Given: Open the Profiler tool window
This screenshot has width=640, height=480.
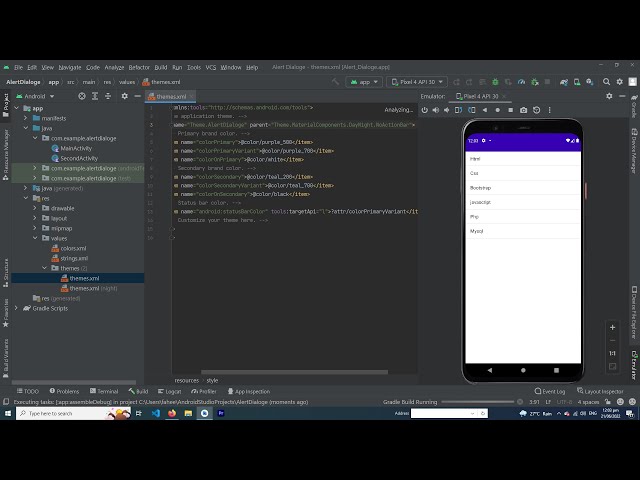Looking at the screenshot, I should point(204,391).
